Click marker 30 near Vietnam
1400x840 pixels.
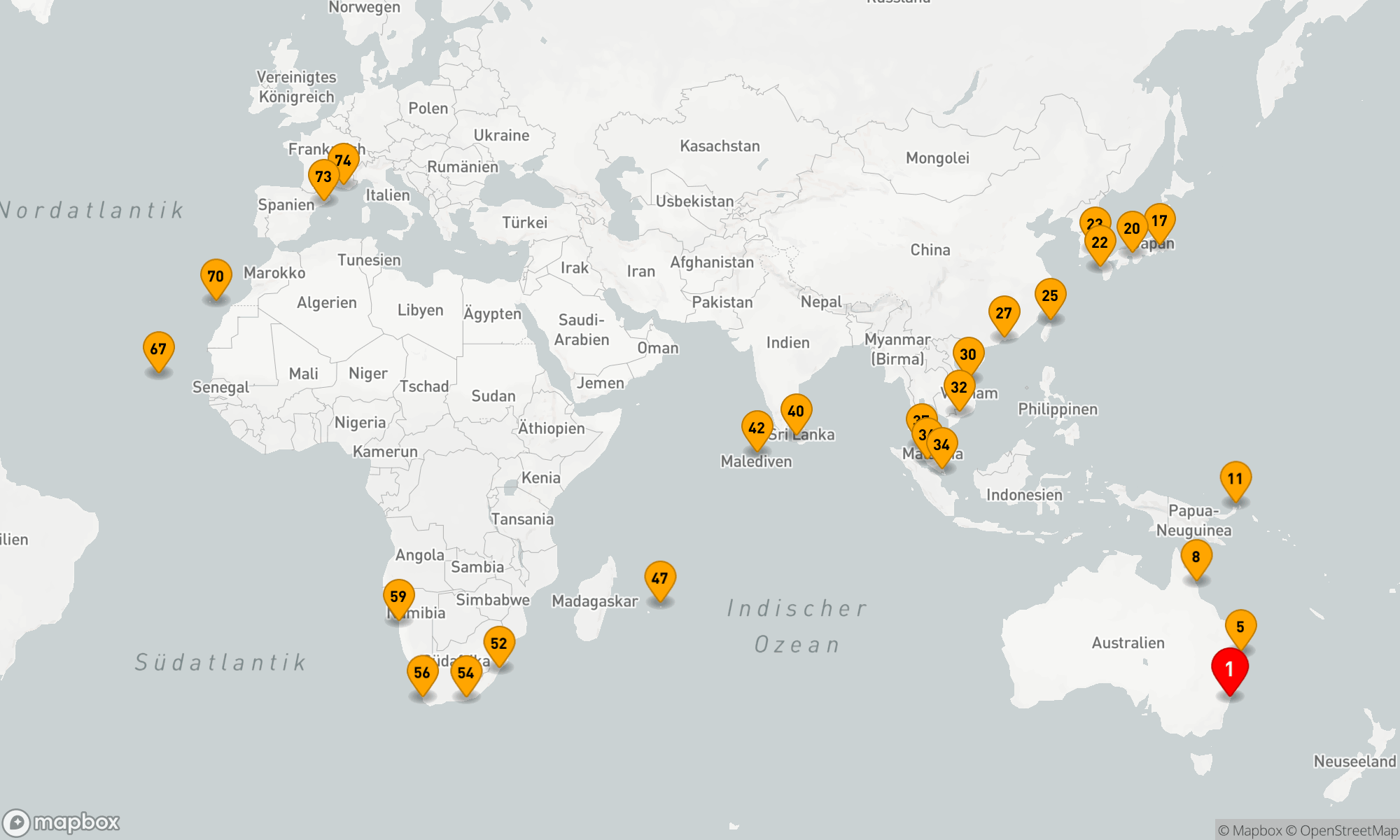(968, 355)
